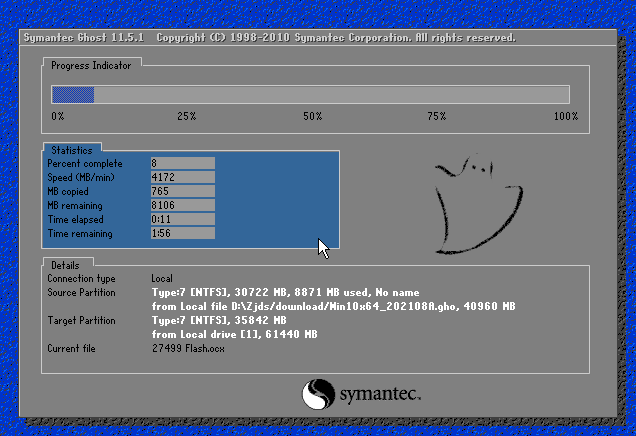Click the 'Time elapsed' label
Screen dimensions: 636x436
[75, 219]
